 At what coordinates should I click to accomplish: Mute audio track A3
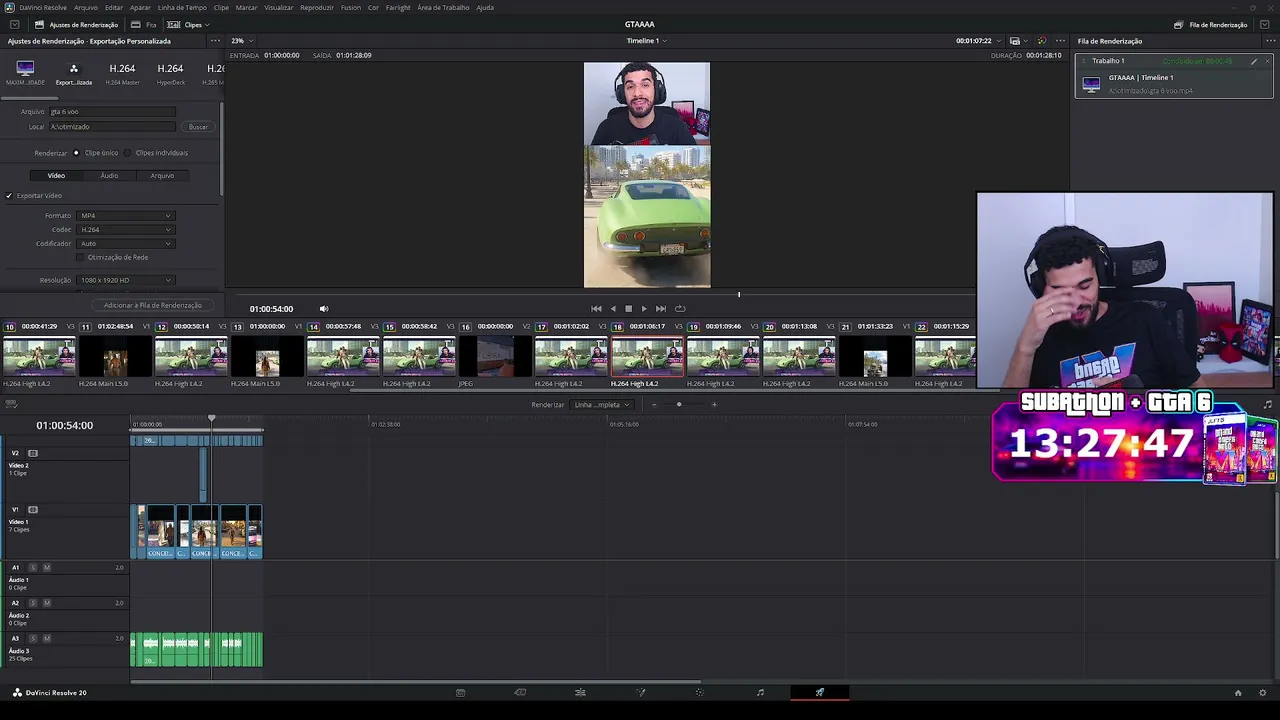[x=46, y=638]
